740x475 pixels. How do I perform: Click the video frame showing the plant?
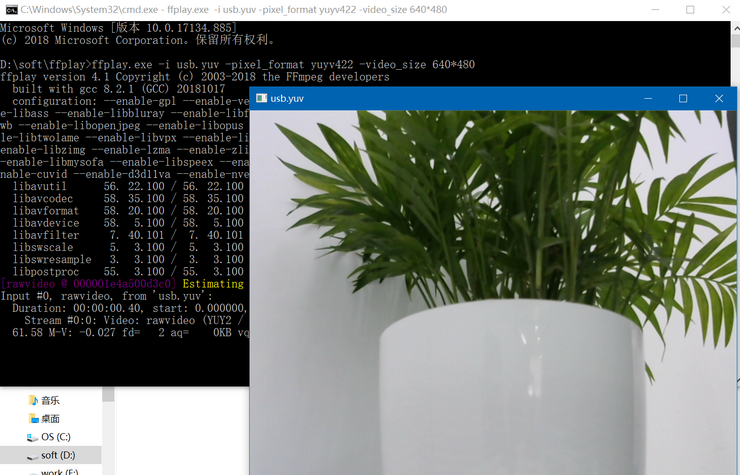[x=493, y=292]
